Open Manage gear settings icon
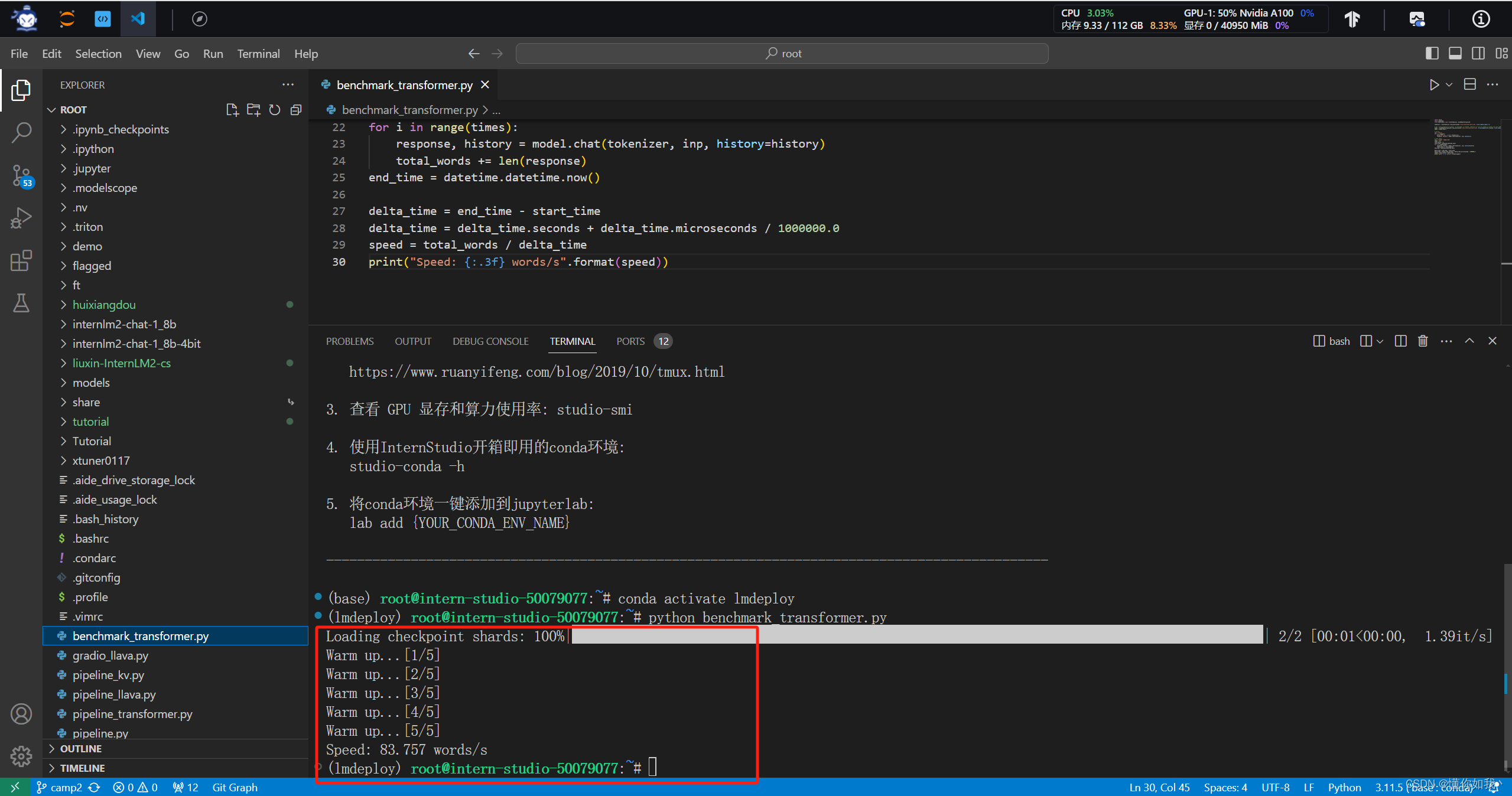Image resolution: width=1512 pixels, height=796 pixels. 21,756
